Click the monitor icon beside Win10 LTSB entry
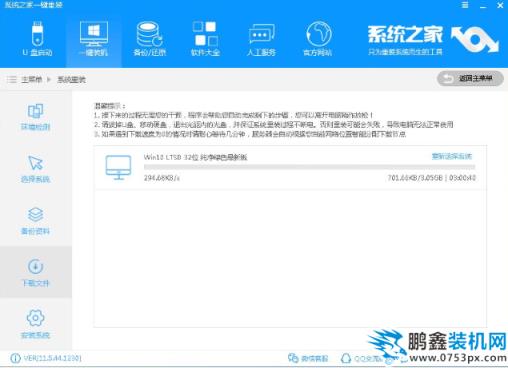 [118, 167]
